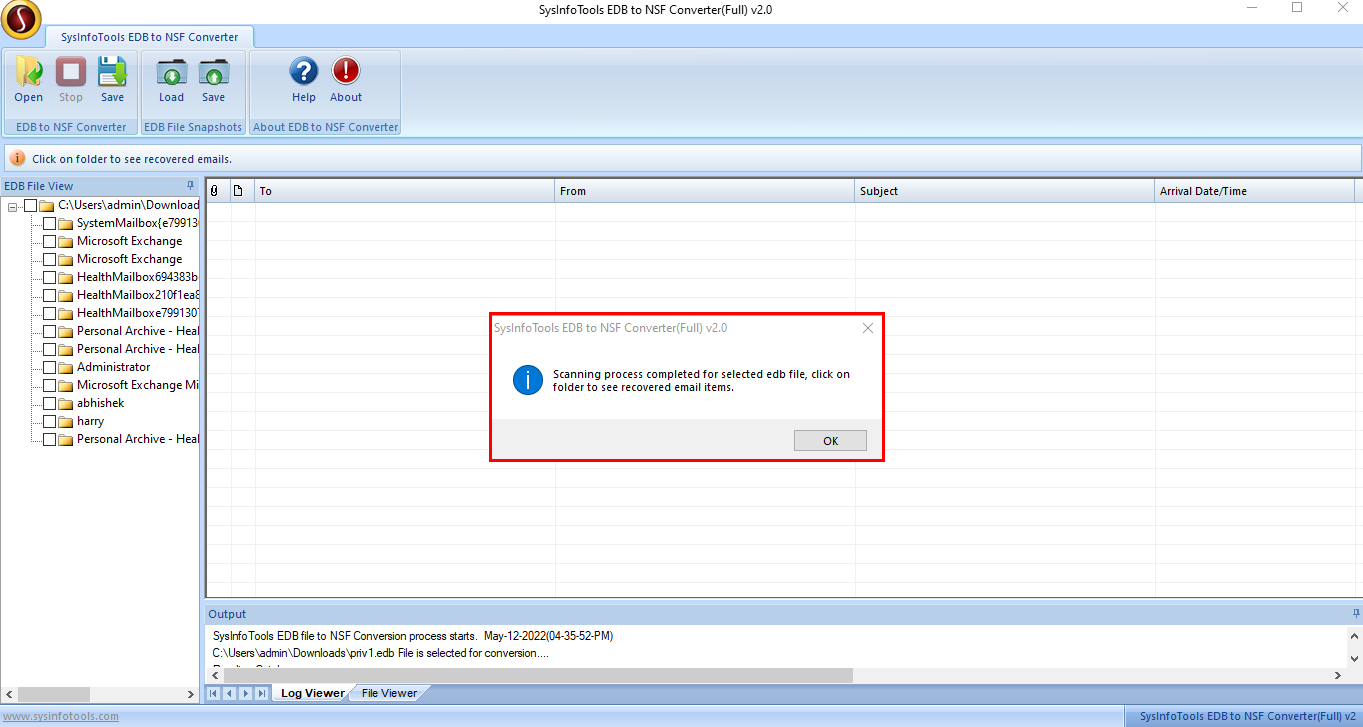Screen dimensions: 1363x727
Task: Click the Output panel scroll down arrow
Action: click(x=1355, y=658)
